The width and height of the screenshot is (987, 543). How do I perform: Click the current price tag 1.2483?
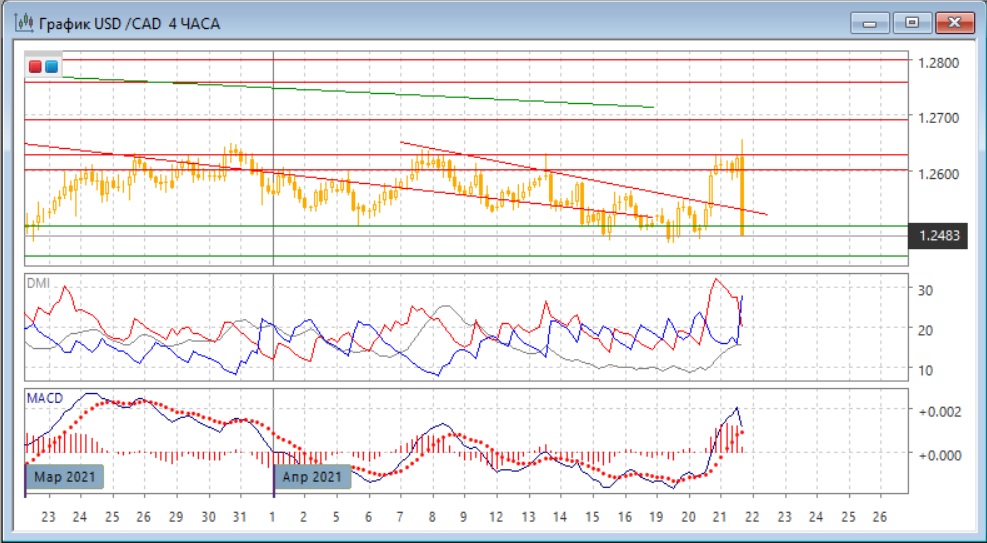click(x=937, y=237)
